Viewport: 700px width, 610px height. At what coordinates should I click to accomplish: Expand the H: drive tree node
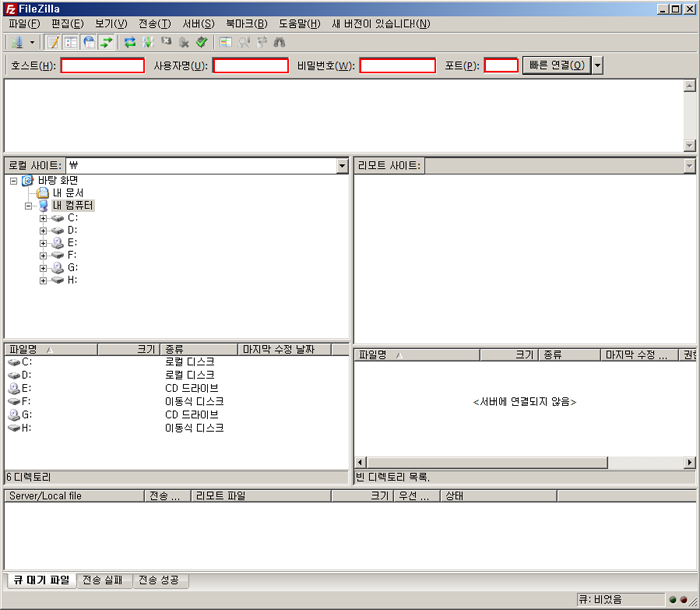coord(43,280)
